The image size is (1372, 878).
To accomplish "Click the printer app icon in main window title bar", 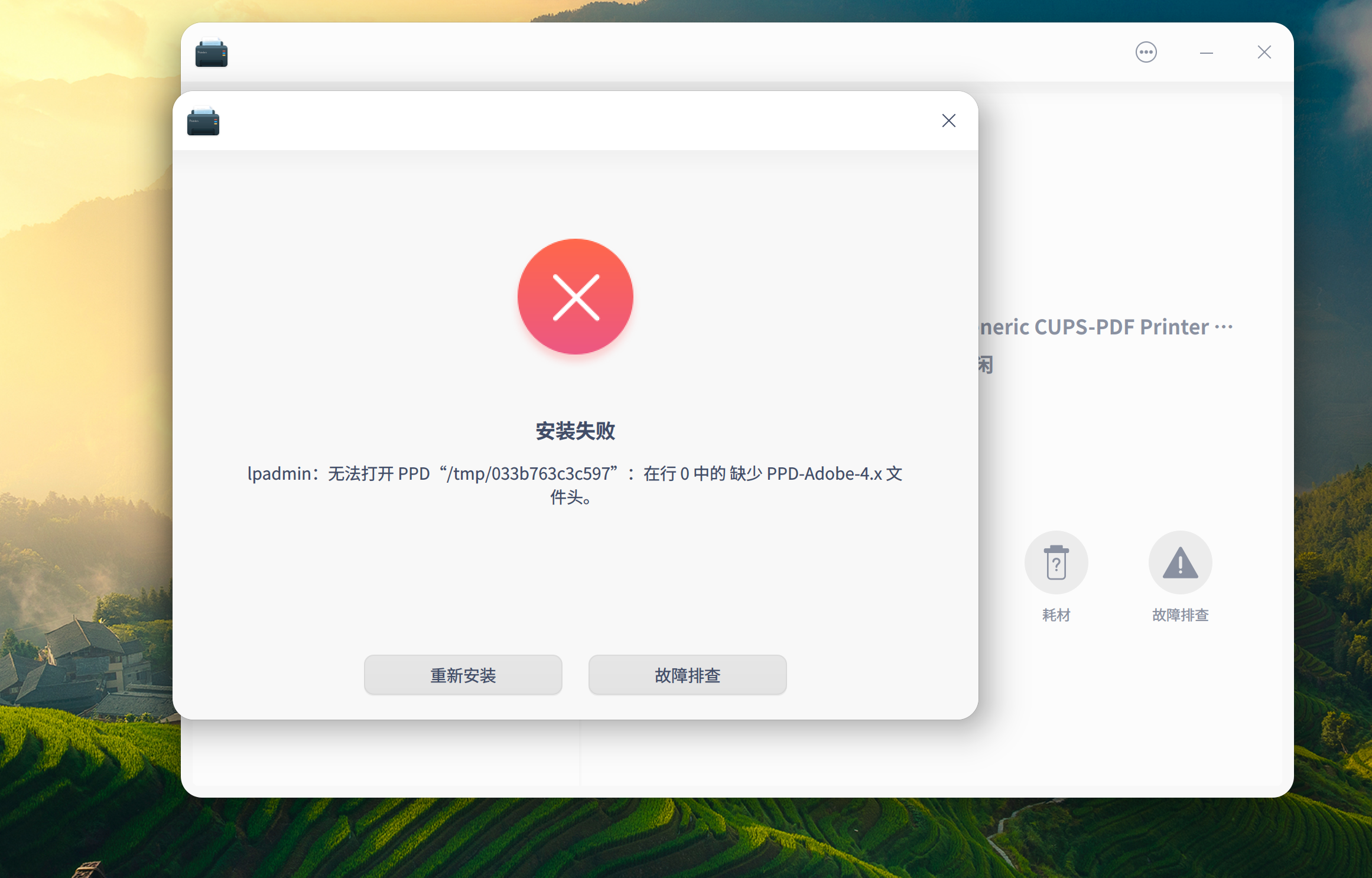I will 212,53.
